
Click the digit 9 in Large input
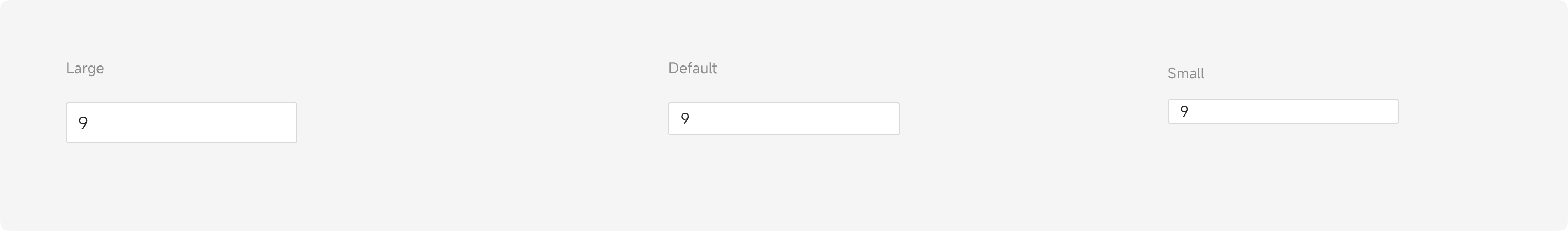pos(84,123)
